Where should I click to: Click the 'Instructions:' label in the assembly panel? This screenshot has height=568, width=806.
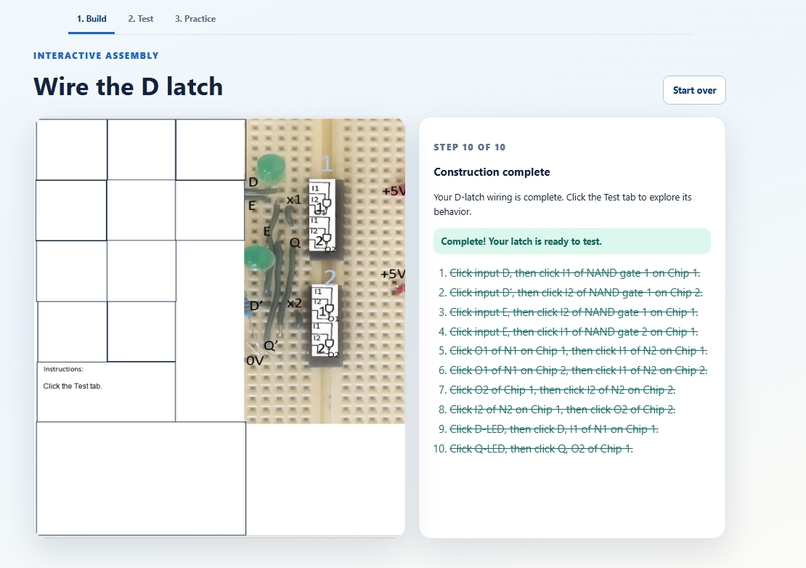(63, 369)
